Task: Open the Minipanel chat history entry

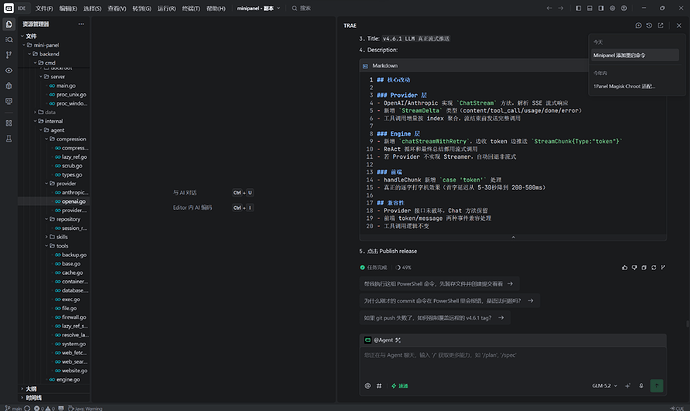Action: [x=635, y=55]
